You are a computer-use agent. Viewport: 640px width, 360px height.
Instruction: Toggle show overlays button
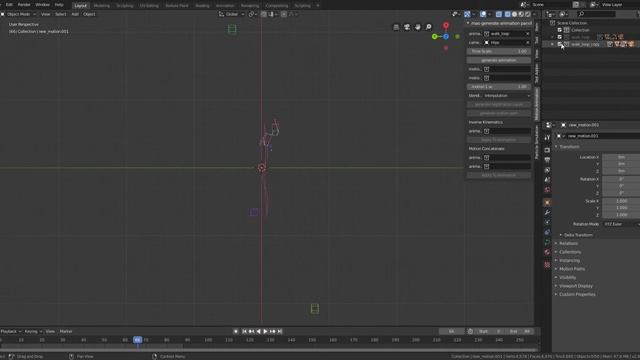[x=483, y=14]
